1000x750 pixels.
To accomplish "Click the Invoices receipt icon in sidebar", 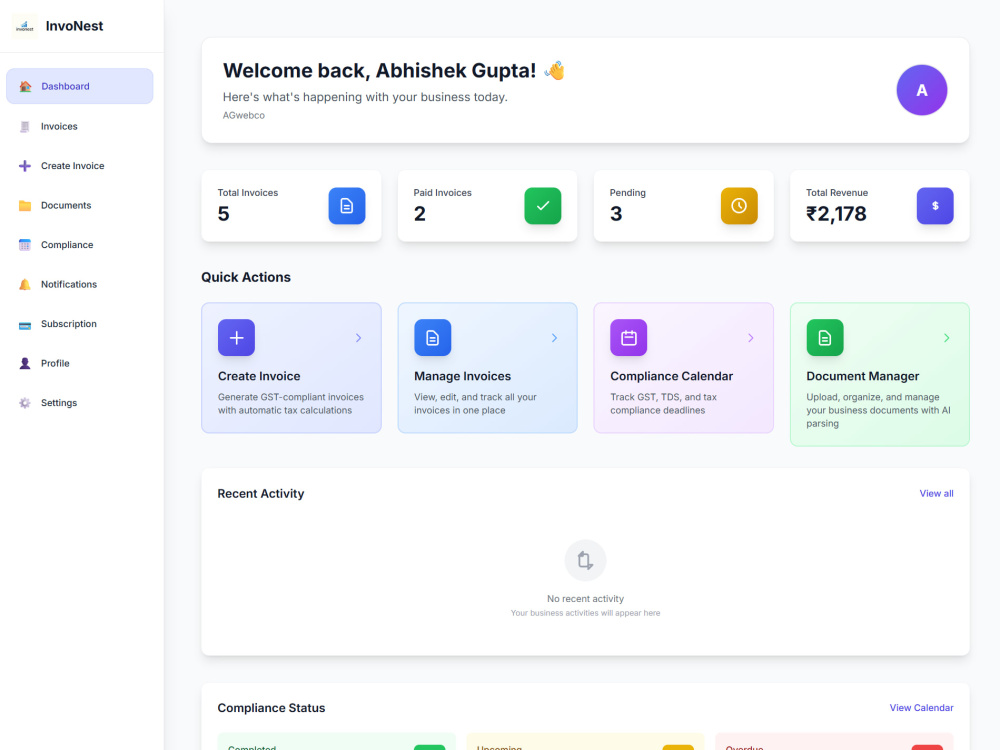I will pyautogui.click(x=25, y=126).
